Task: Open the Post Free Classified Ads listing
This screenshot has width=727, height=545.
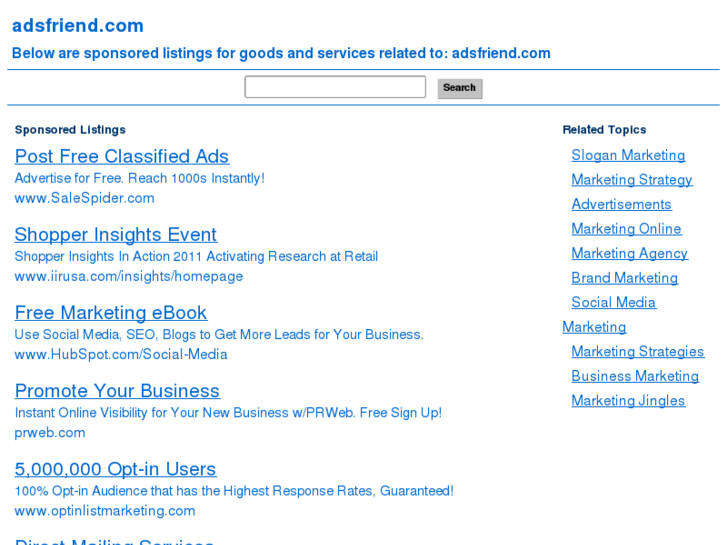Action: [x=121, y=156]
